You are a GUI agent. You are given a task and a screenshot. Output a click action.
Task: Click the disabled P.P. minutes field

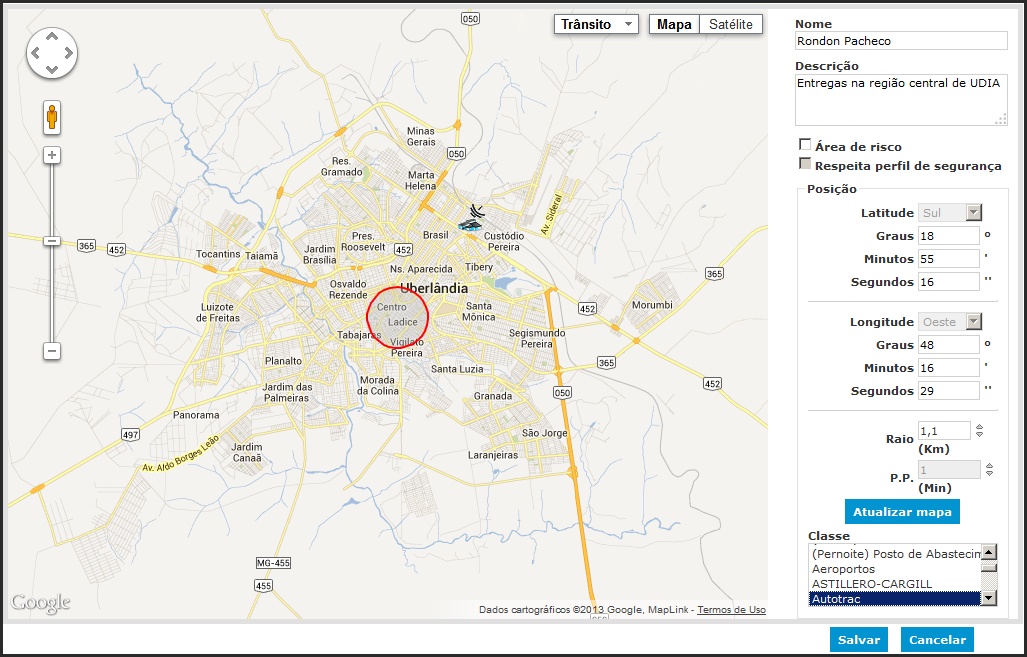(x=949, y=470)
